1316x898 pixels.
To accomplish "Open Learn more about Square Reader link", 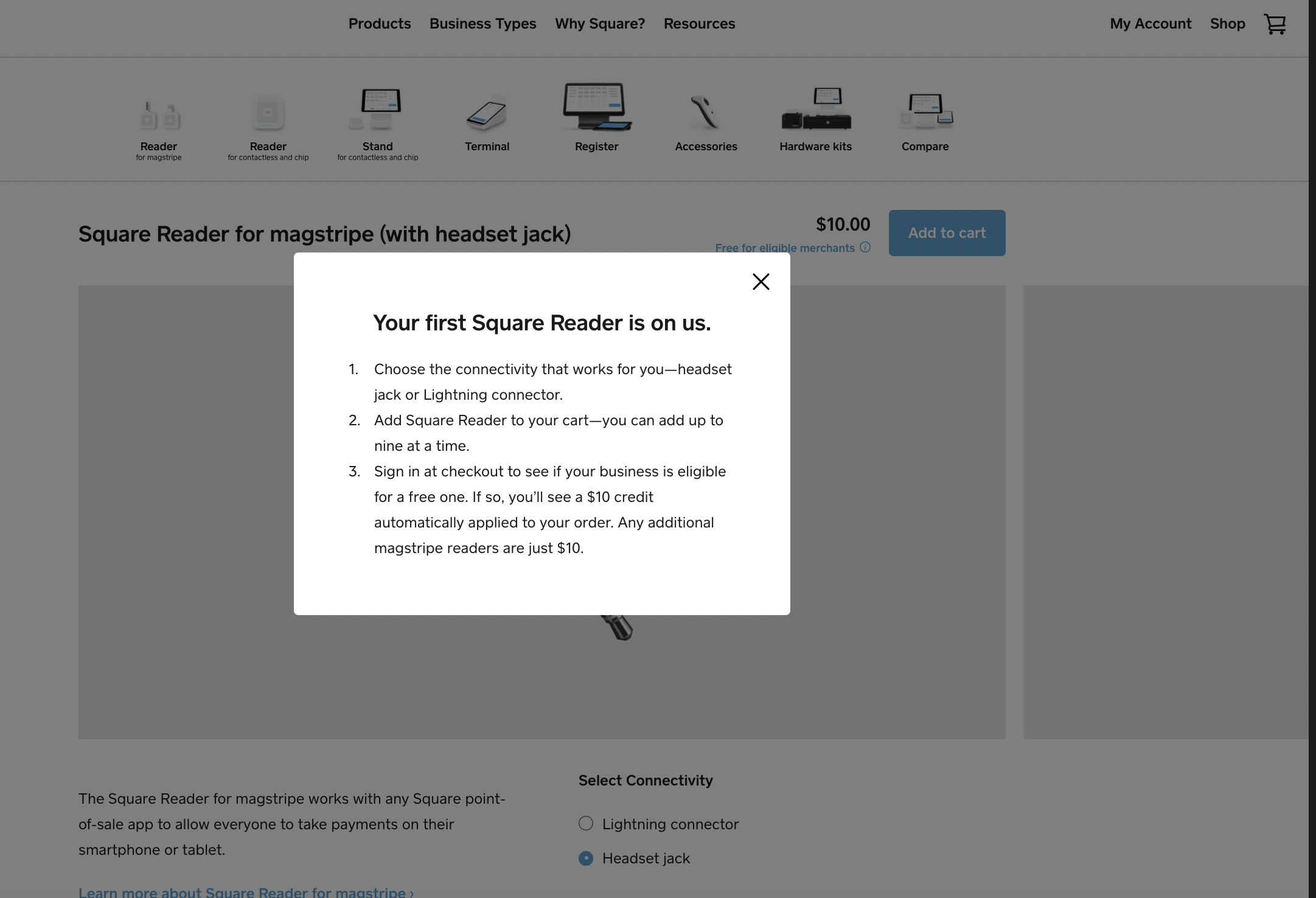I will tap(246, 892).
